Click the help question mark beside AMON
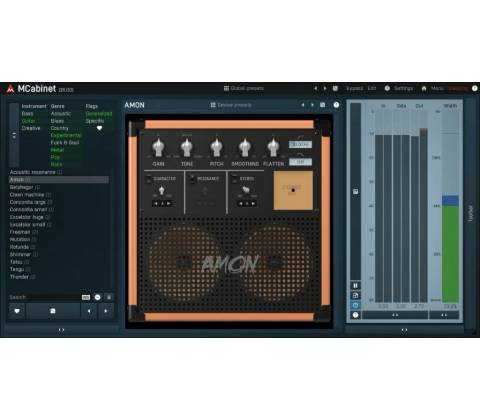480x420 pixels. click(x=336, y=105)
